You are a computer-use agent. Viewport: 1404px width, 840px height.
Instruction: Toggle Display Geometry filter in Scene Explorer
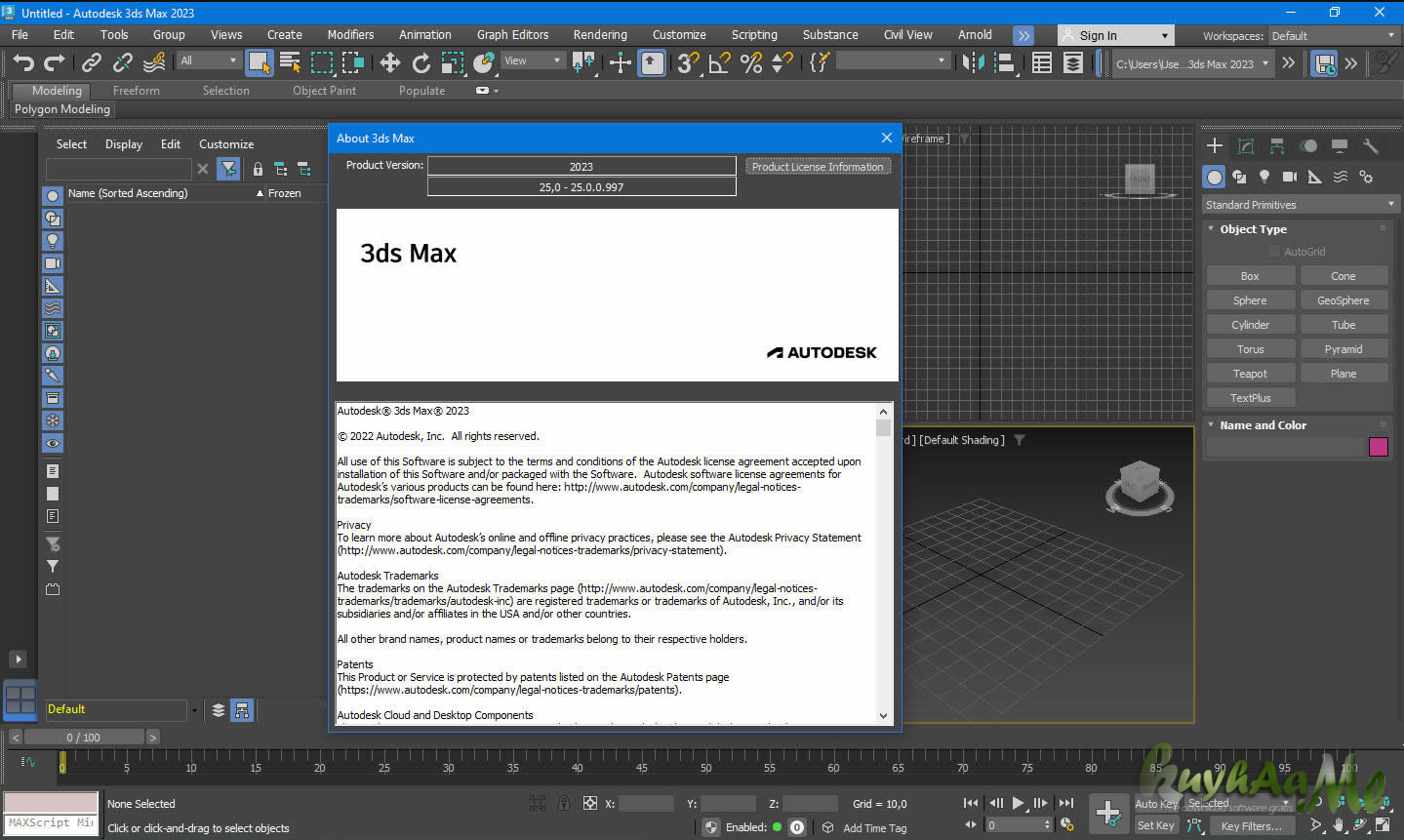click(53, 196)
